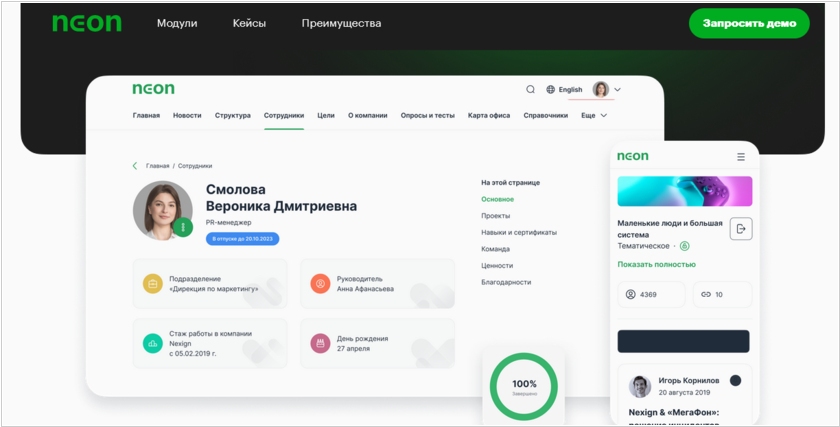Click the Игорь Корнилов author name
The height and width of the screenshot is (427, 840).
tap(689, 381)
